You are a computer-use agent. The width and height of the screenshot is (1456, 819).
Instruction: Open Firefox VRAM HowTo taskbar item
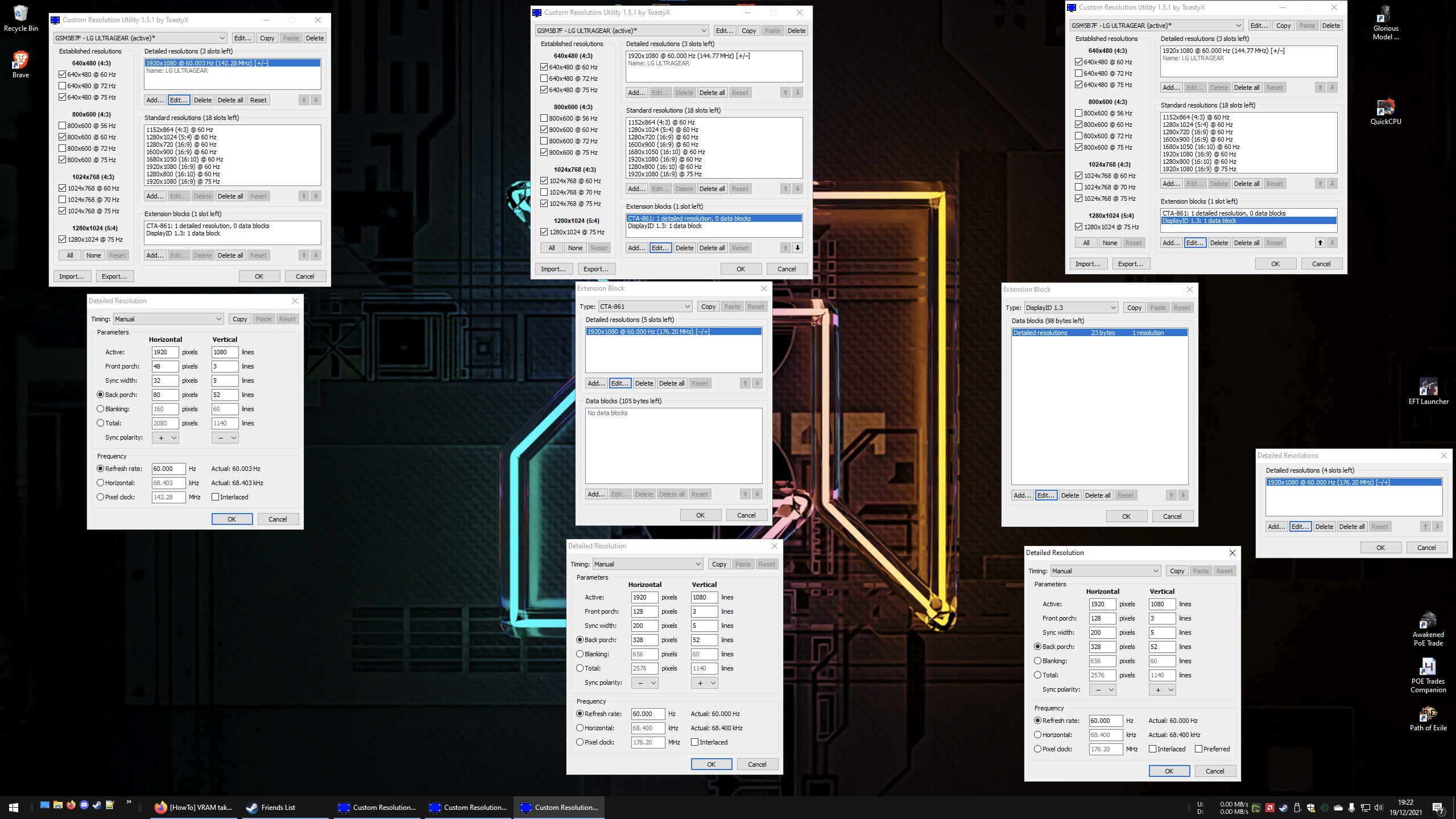pos(193,807)
